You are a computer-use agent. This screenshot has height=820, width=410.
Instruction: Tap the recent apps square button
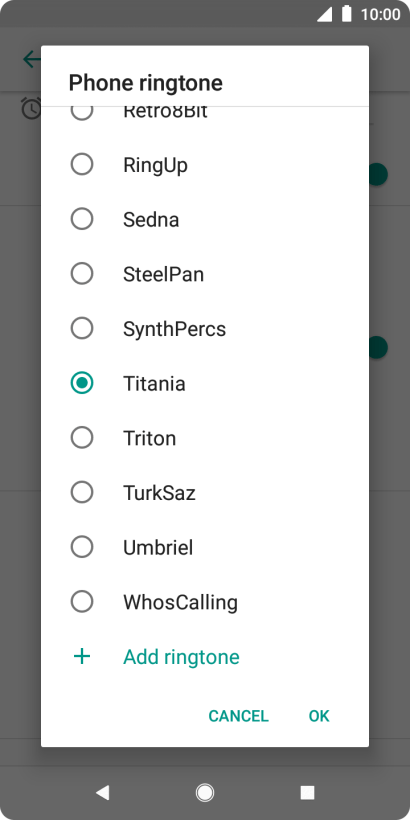pyautogui.click(x=308, y=793)
